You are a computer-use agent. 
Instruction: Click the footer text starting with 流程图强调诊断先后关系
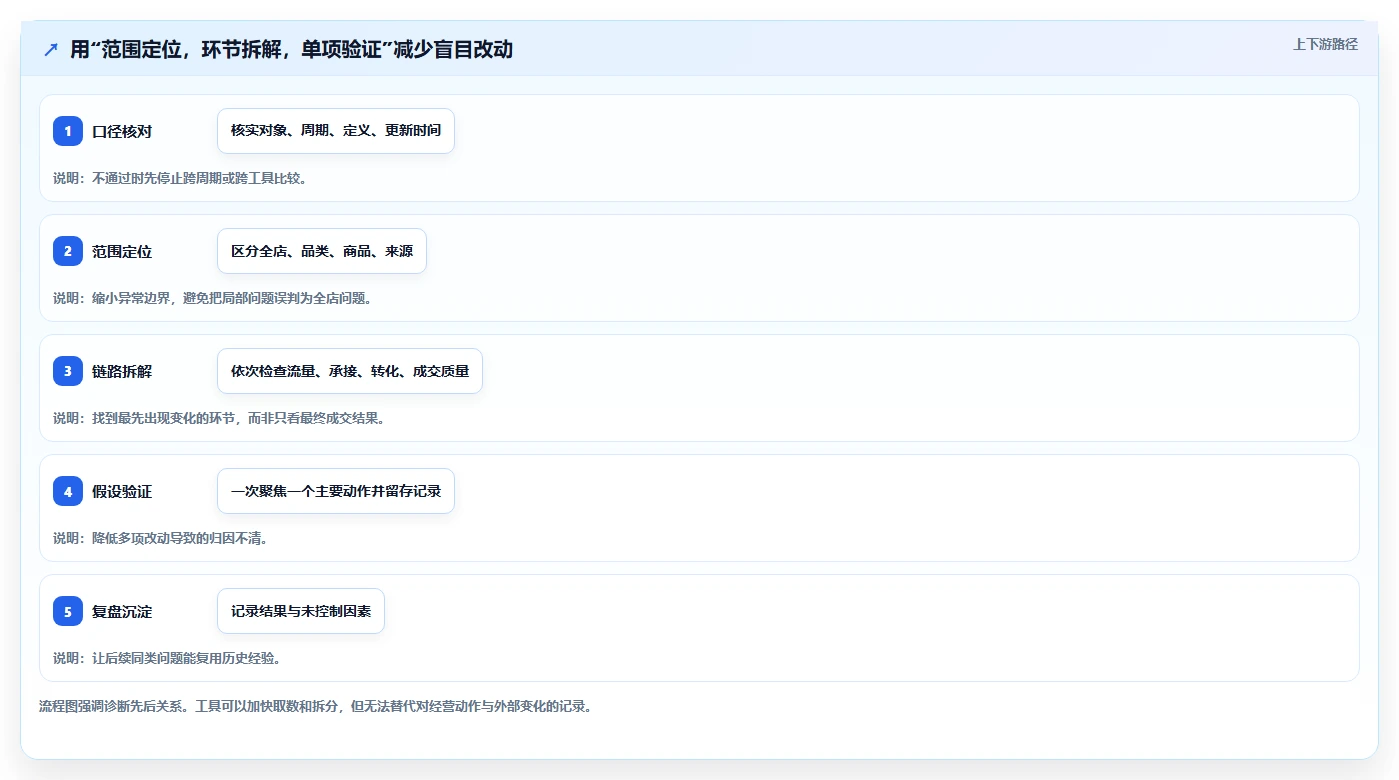(316, 706)
